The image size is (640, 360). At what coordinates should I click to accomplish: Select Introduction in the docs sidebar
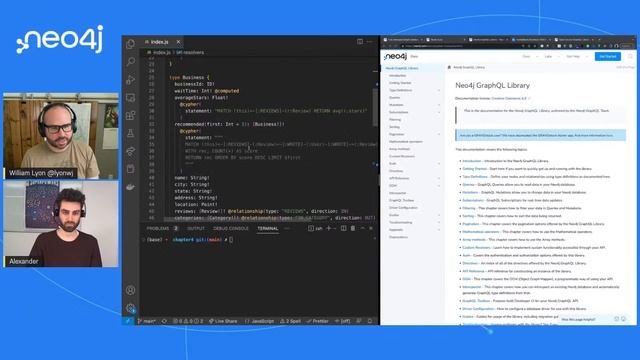point(397,76)
